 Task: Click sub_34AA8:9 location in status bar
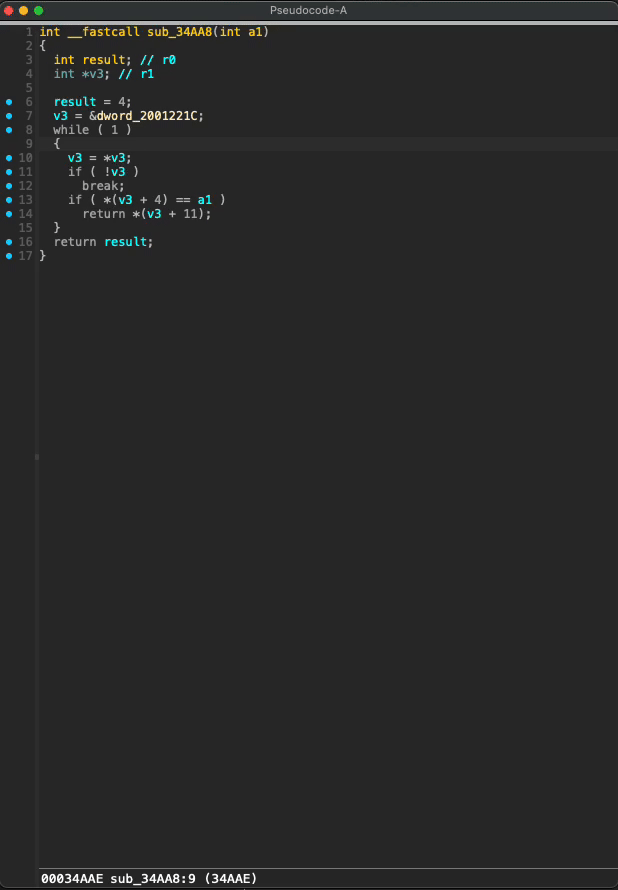coord(153,879)
